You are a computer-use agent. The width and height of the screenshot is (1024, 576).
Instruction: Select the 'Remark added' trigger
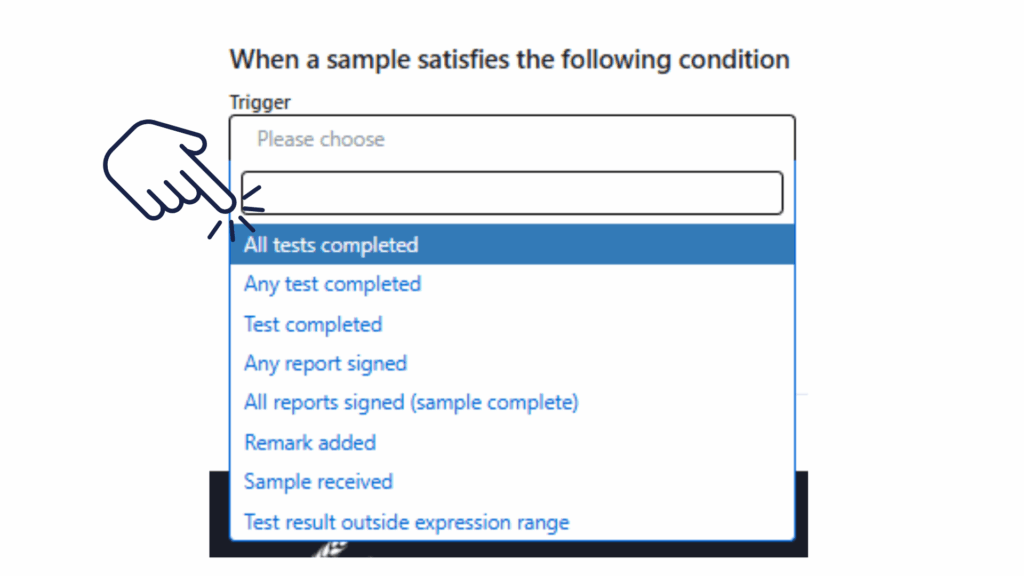310,442
